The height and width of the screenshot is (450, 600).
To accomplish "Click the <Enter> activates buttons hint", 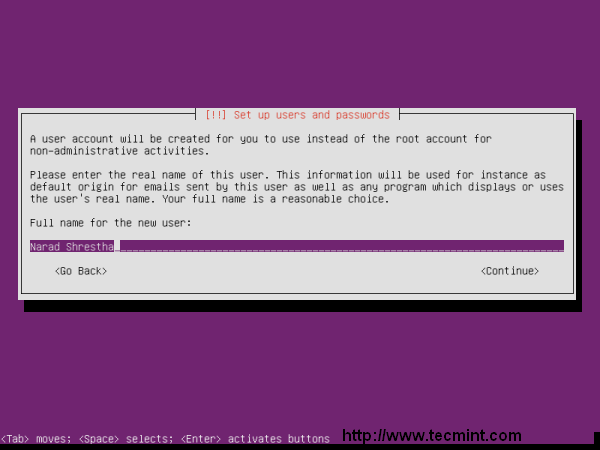I will [255, 439].
